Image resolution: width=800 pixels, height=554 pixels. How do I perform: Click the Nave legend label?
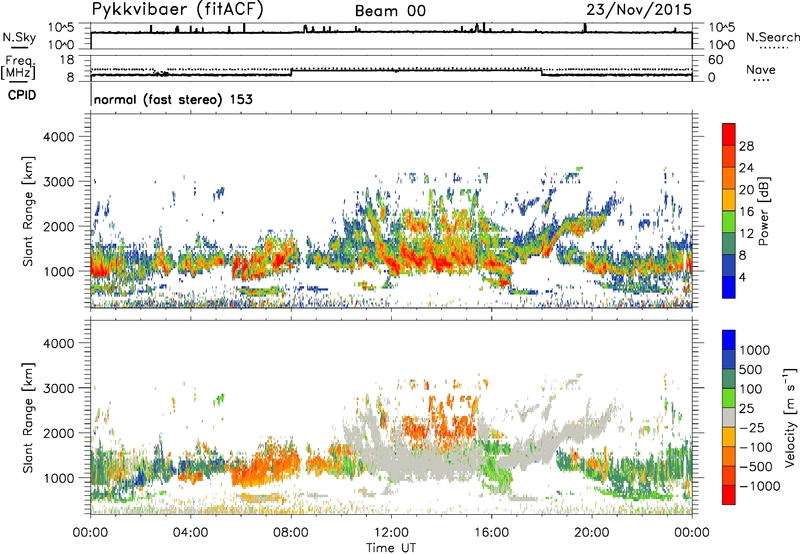coord(761,69)
